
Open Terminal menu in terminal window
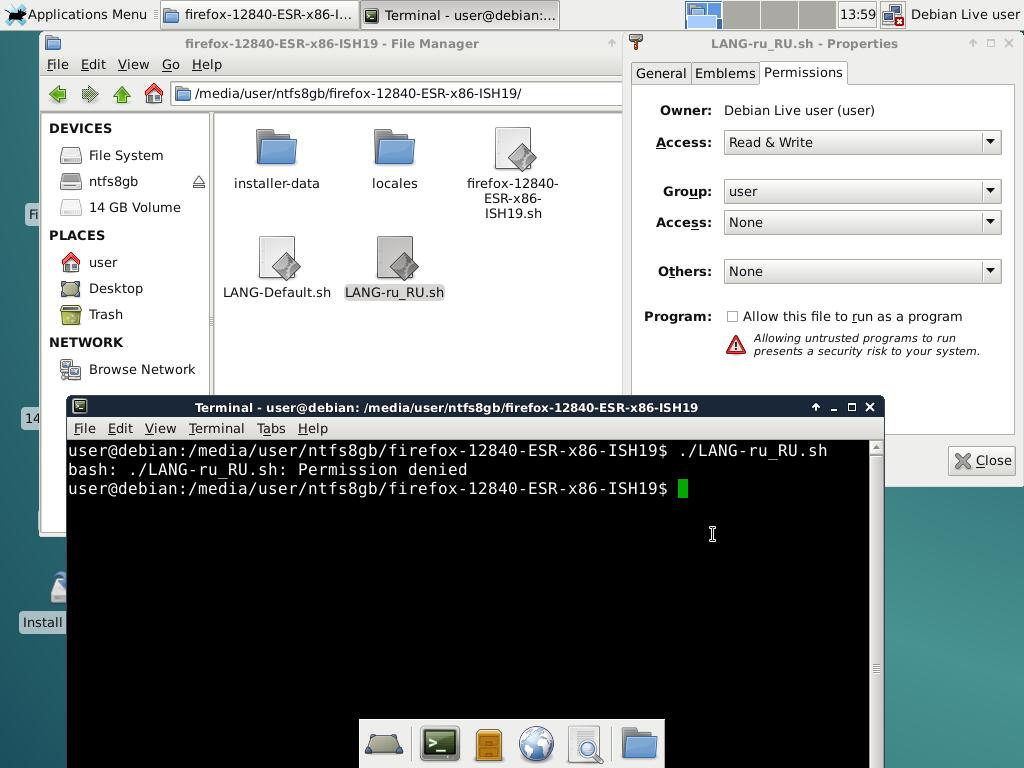[x=216, y=428]
